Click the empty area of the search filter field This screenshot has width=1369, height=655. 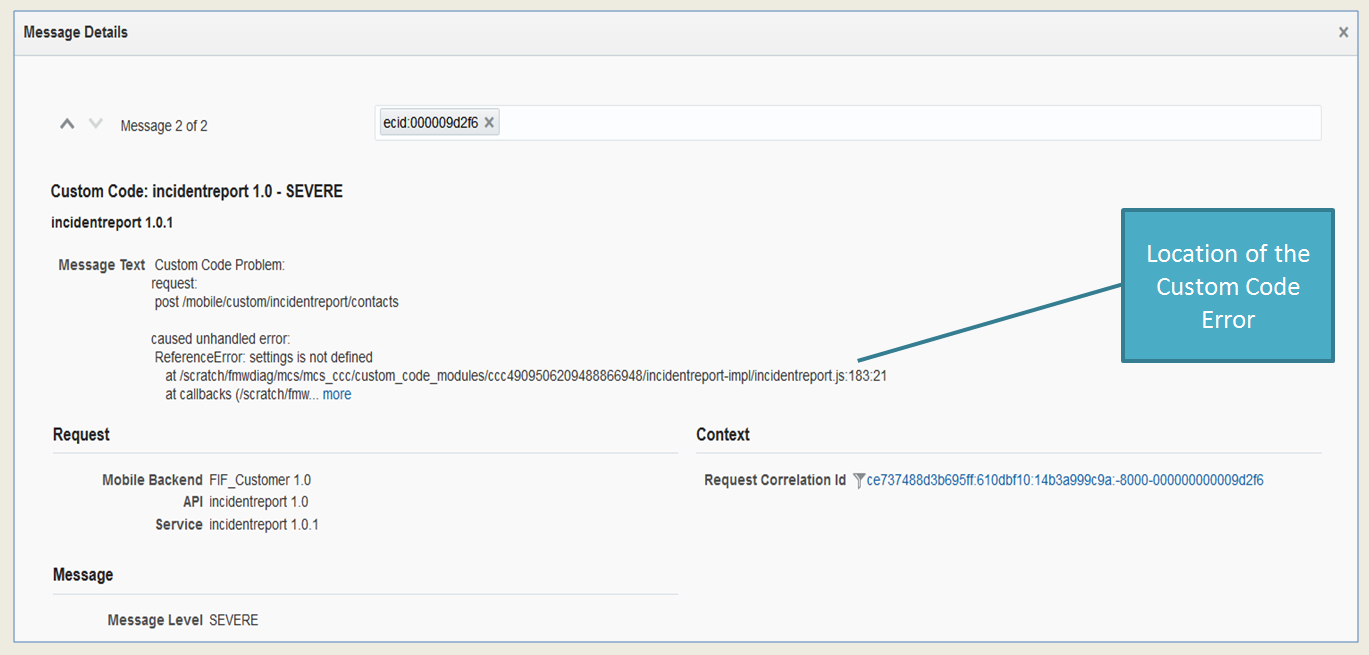[x=900, y=123]
